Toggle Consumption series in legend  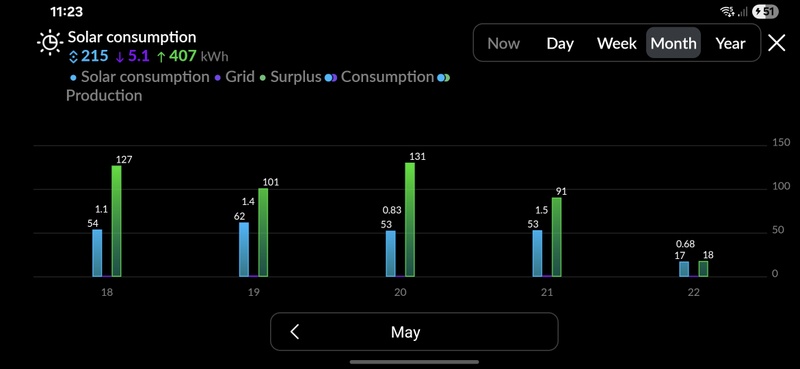[x=379, y=77]
